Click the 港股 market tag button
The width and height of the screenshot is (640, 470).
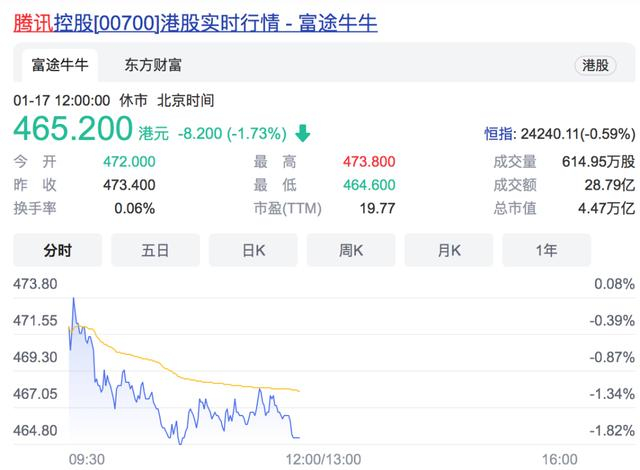click(595, 65)
